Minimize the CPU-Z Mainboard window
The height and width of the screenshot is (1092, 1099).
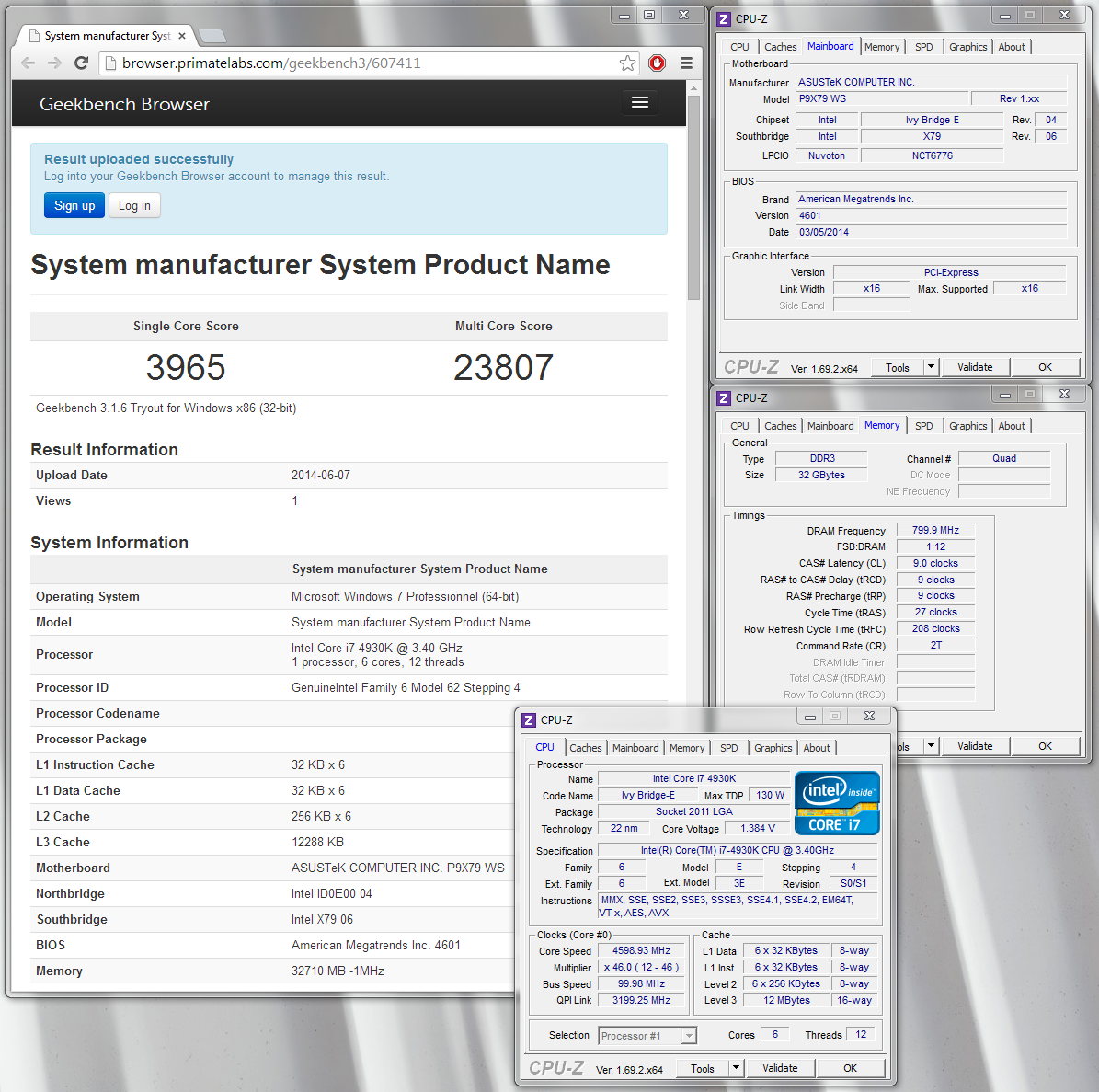(x=1004, y=17)
